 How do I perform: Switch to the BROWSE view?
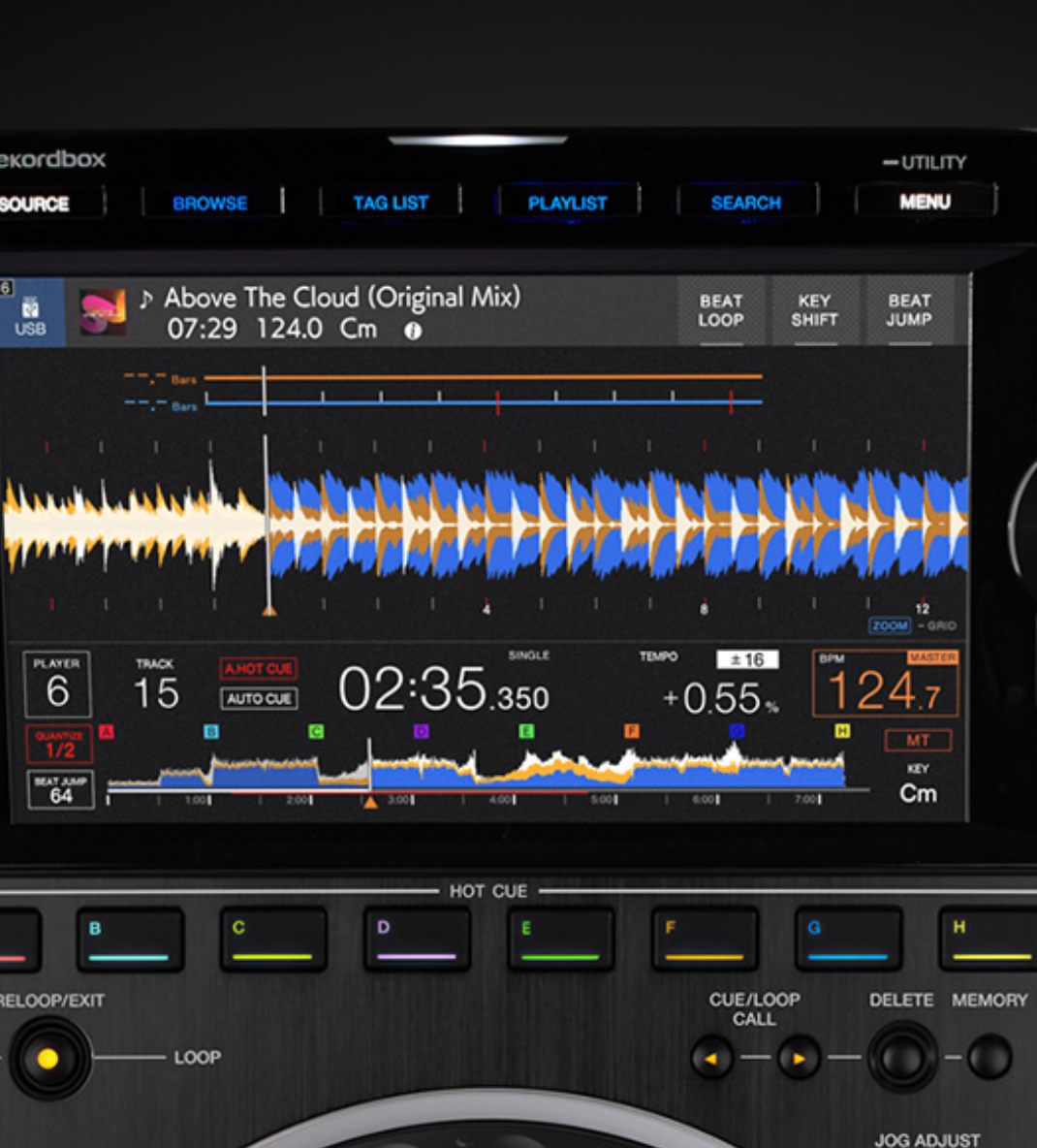[x=210, y=204]
